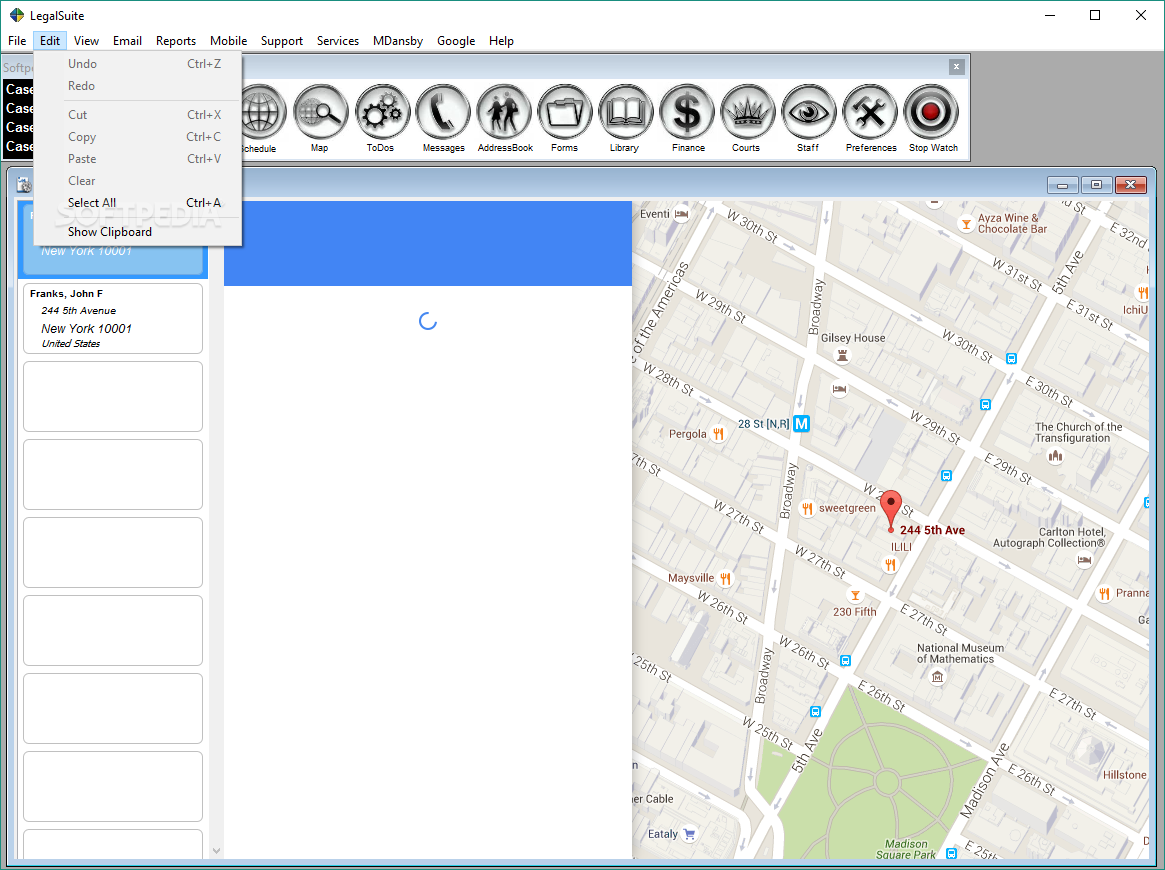Open the Staff eye icon
The width and height of the screenshot is (1165, 870).
(x=808, y=112)
